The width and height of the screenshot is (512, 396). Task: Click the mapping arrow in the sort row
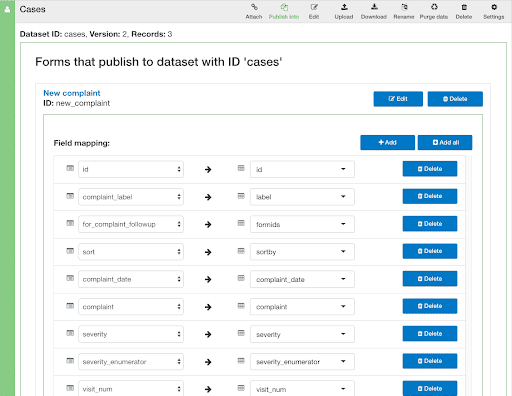click(x=208, y=252)
